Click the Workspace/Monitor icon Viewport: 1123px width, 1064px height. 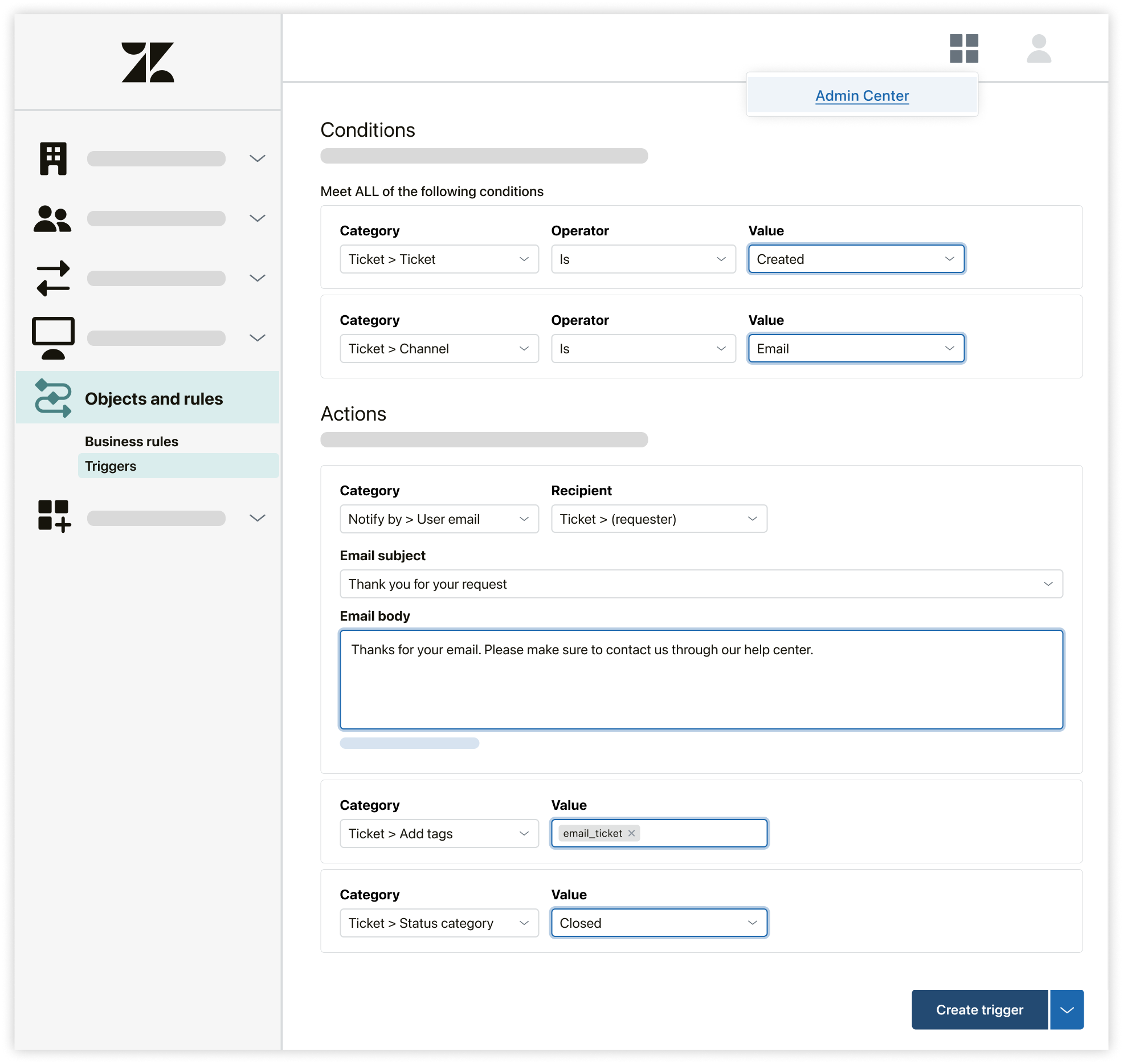coord(54,335)
